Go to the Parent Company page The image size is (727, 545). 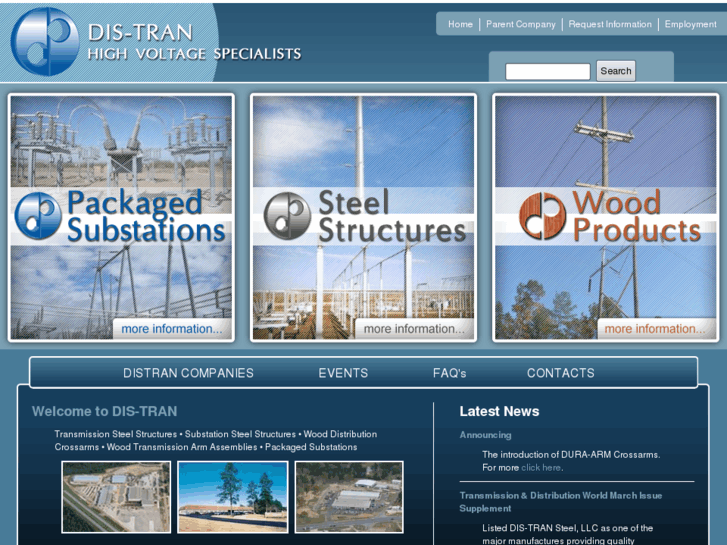click(521, 24)
